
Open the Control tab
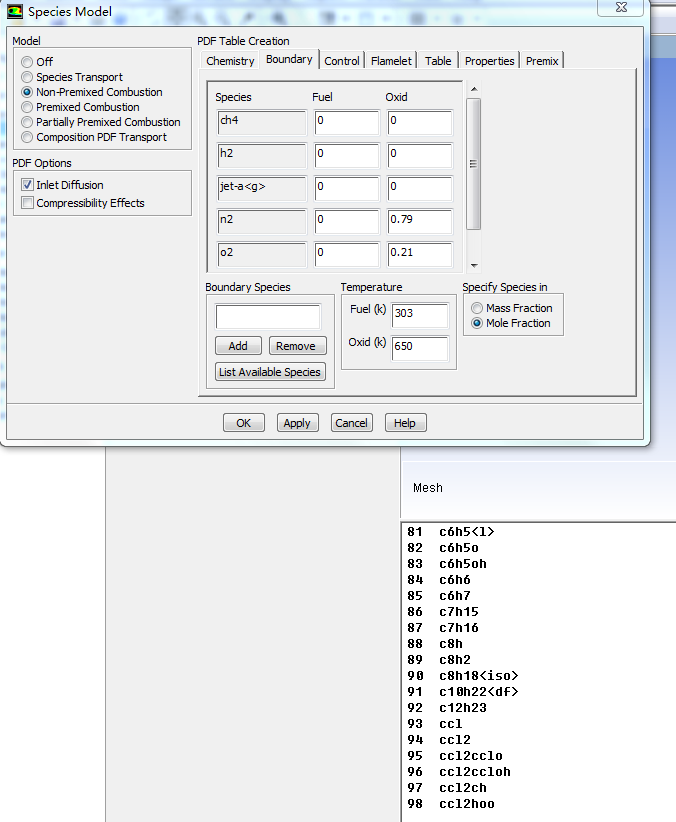(341, 61)
